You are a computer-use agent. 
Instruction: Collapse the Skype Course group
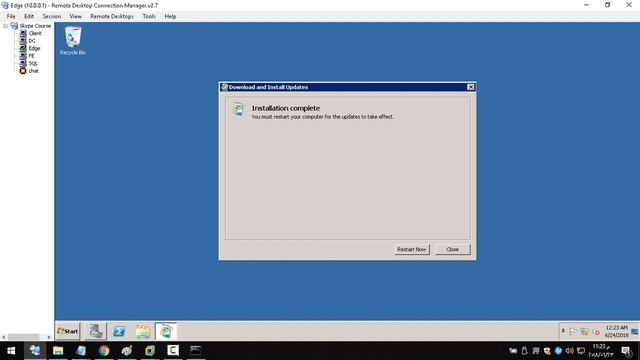(5, 26)
